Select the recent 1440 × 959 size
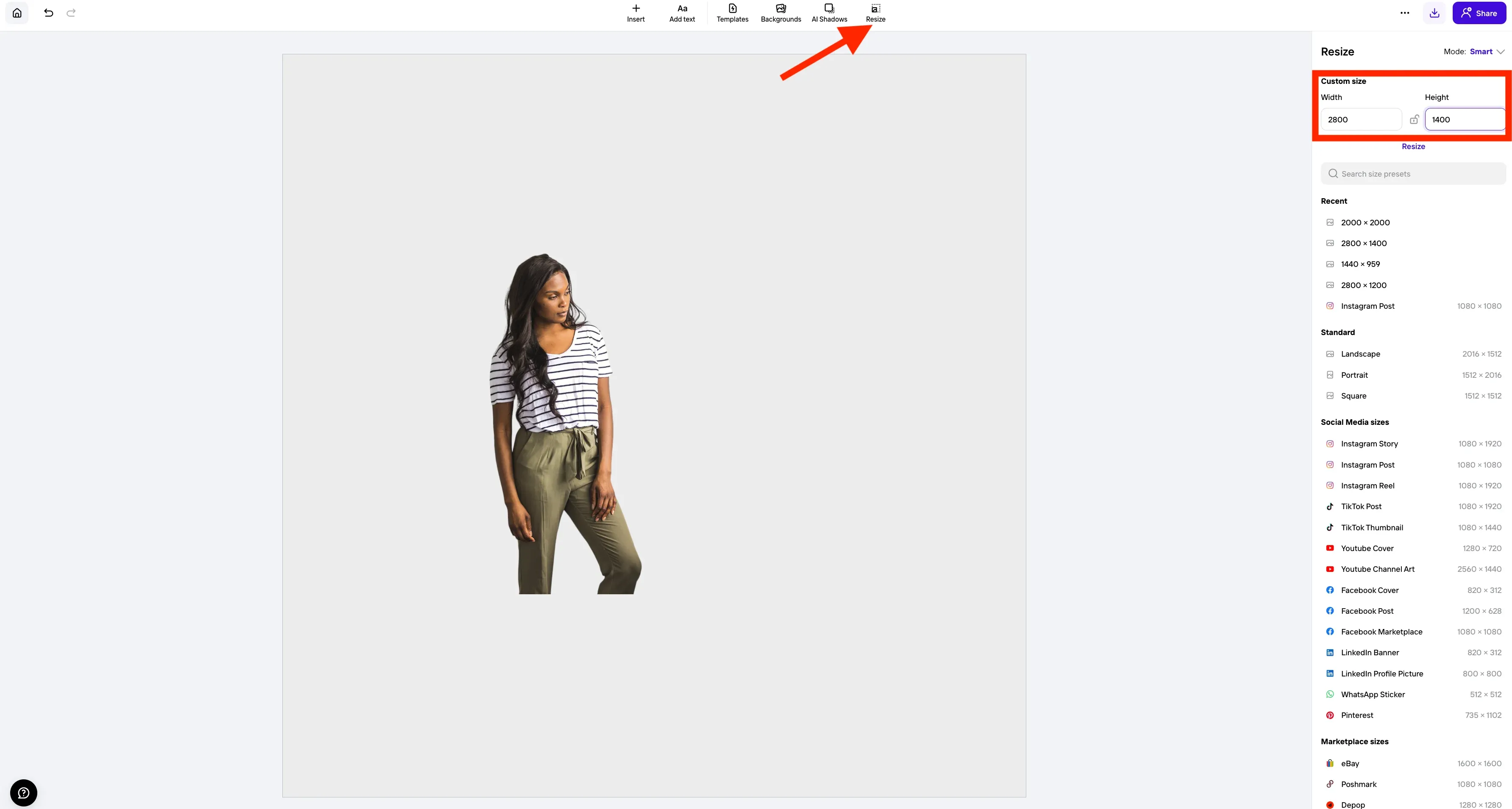 click(1413, 264)
